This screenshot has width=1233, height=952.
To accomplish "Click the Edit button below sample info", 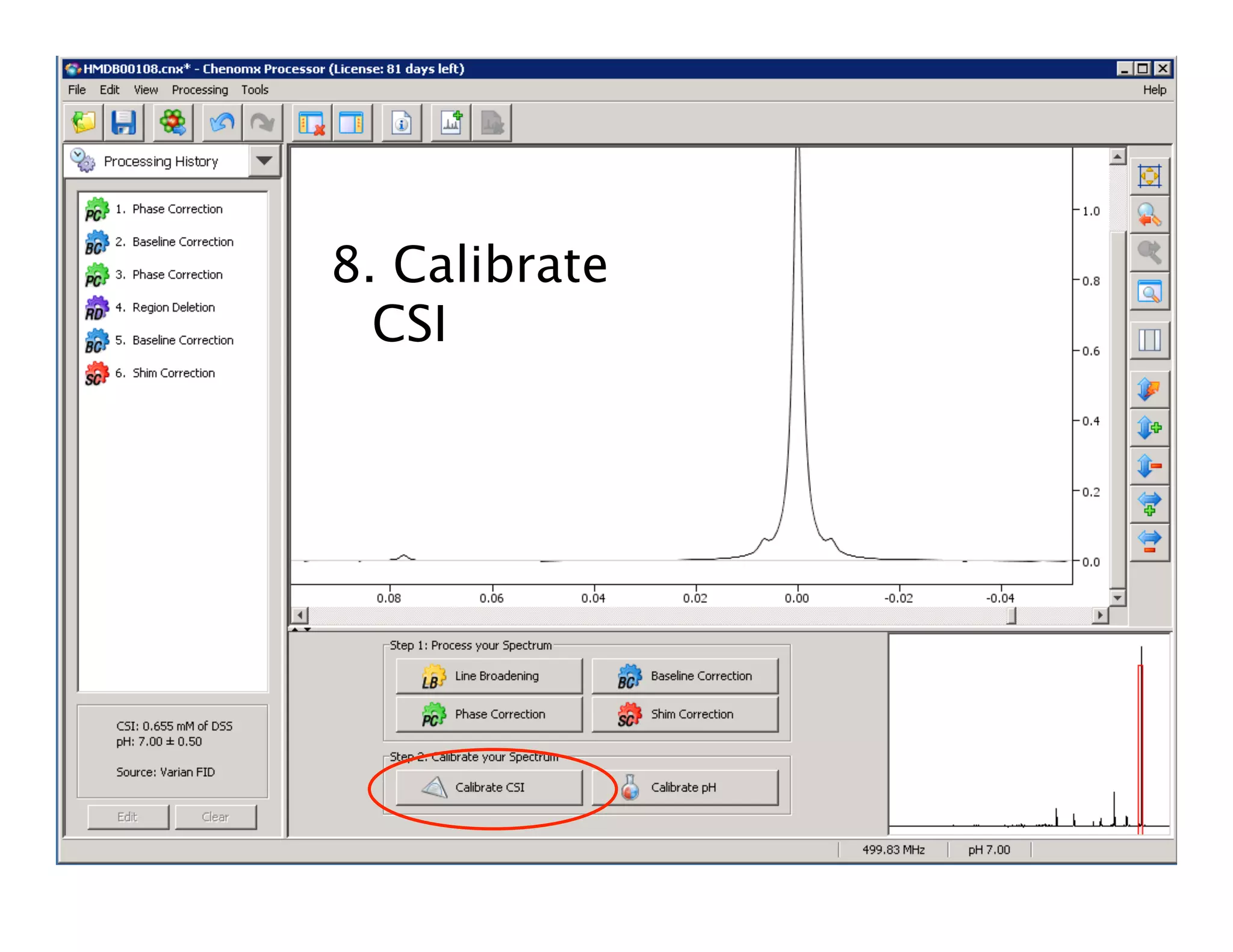I will [x=128, y=817].
